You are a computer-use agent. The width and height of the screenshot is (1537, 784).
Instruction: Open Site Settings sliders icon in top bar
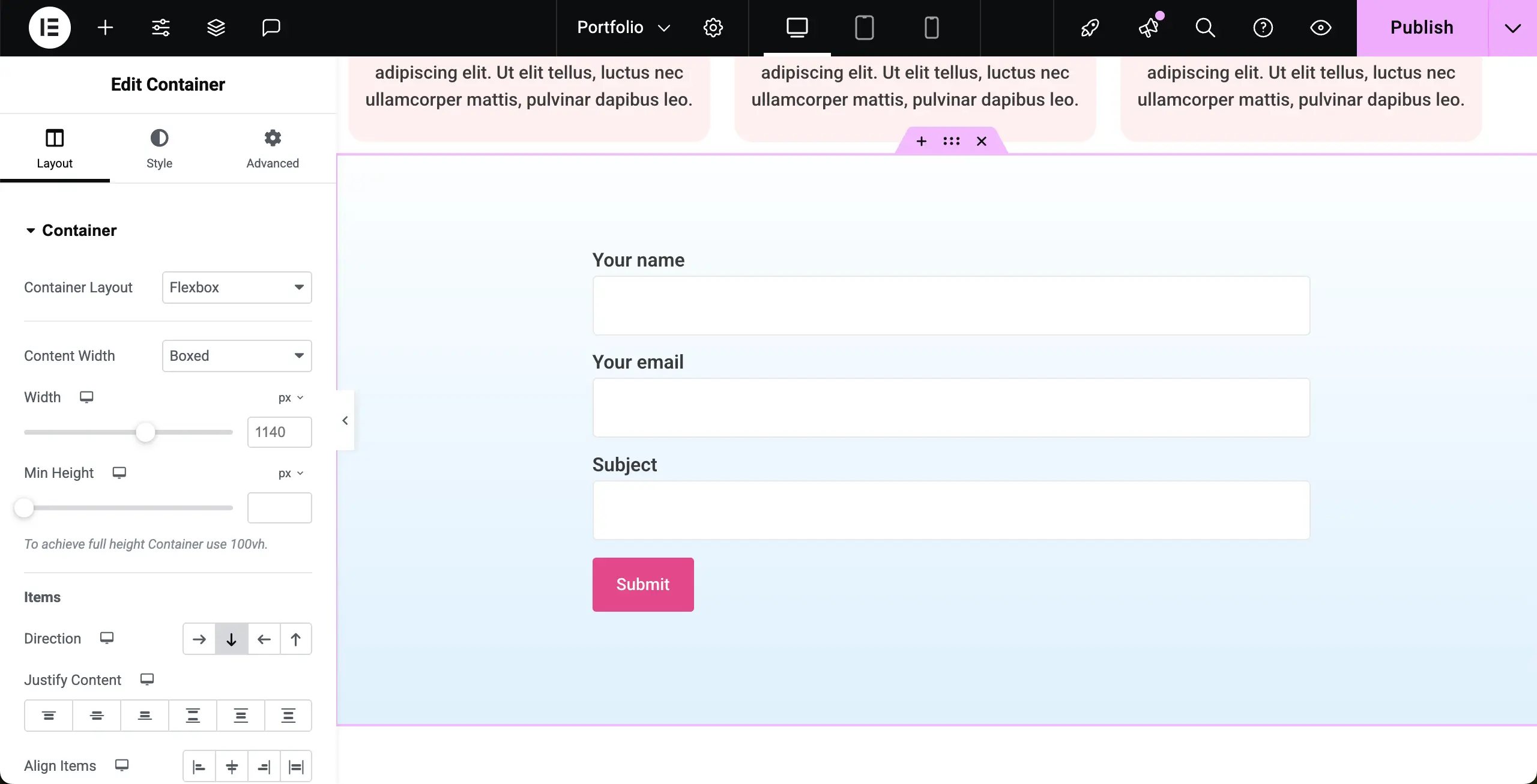pyautogui.click(x=161, y=28)
